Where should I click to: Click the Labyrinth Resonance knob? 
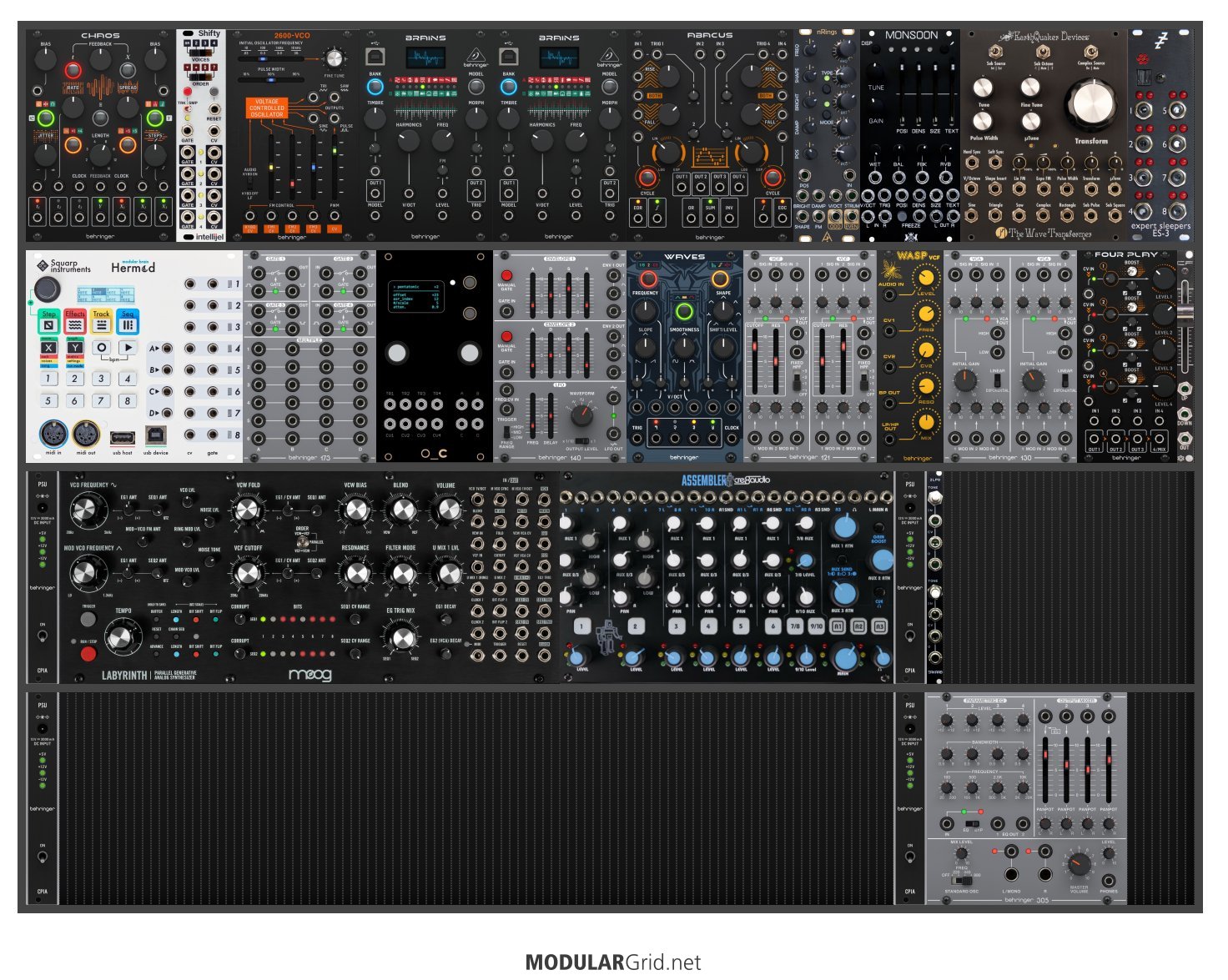coord(356,574)
